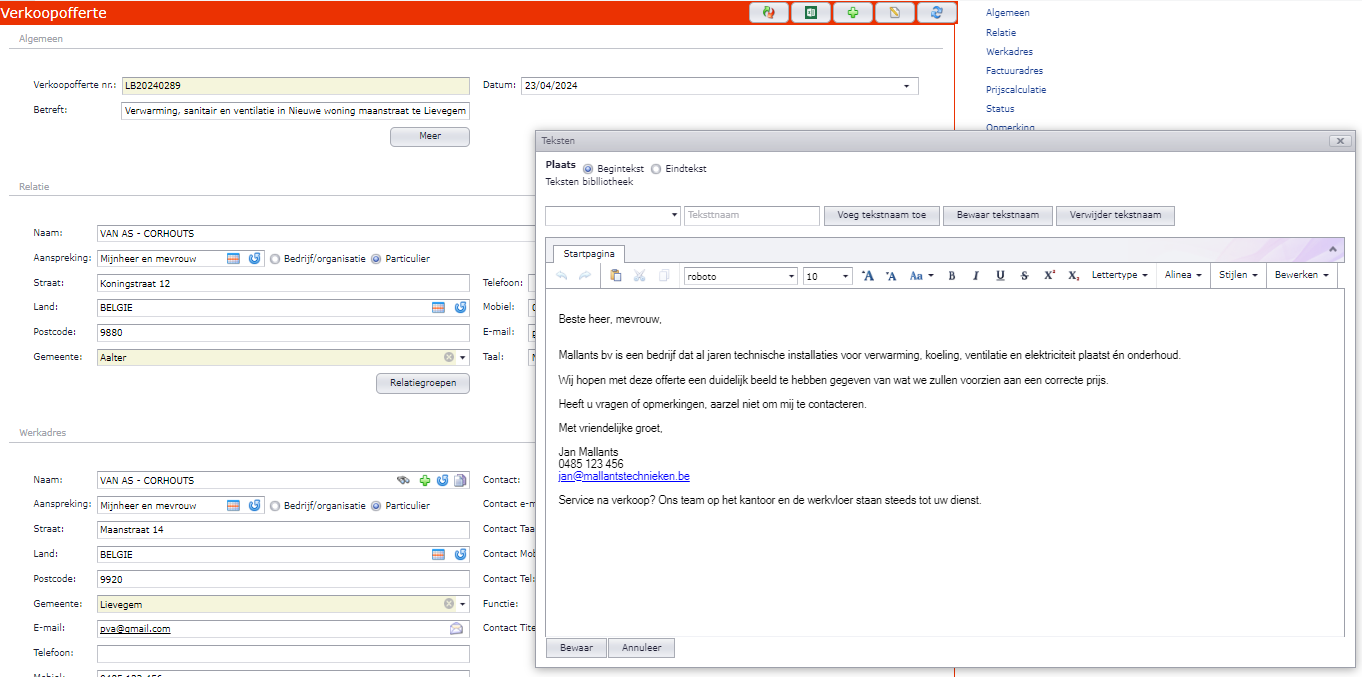Open the Aa change case dropdown
This screenshot has height=677, width=1362.
921,276
